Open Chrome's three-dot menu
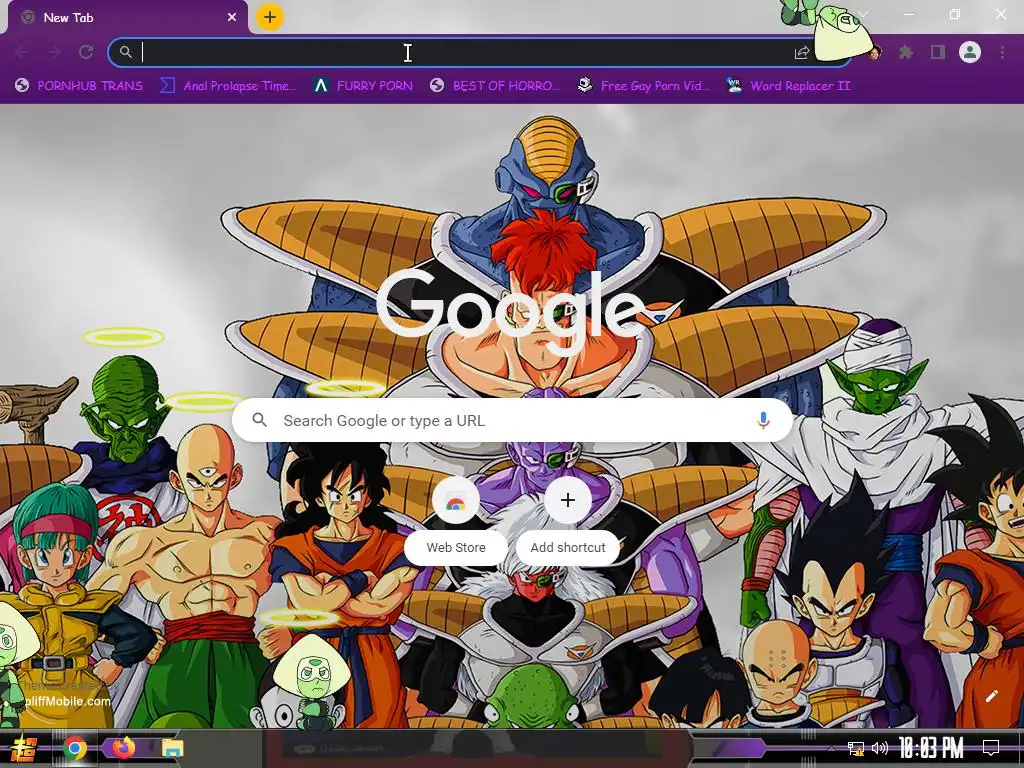This screenshot has width=1024, height=768. point(1002,52)
